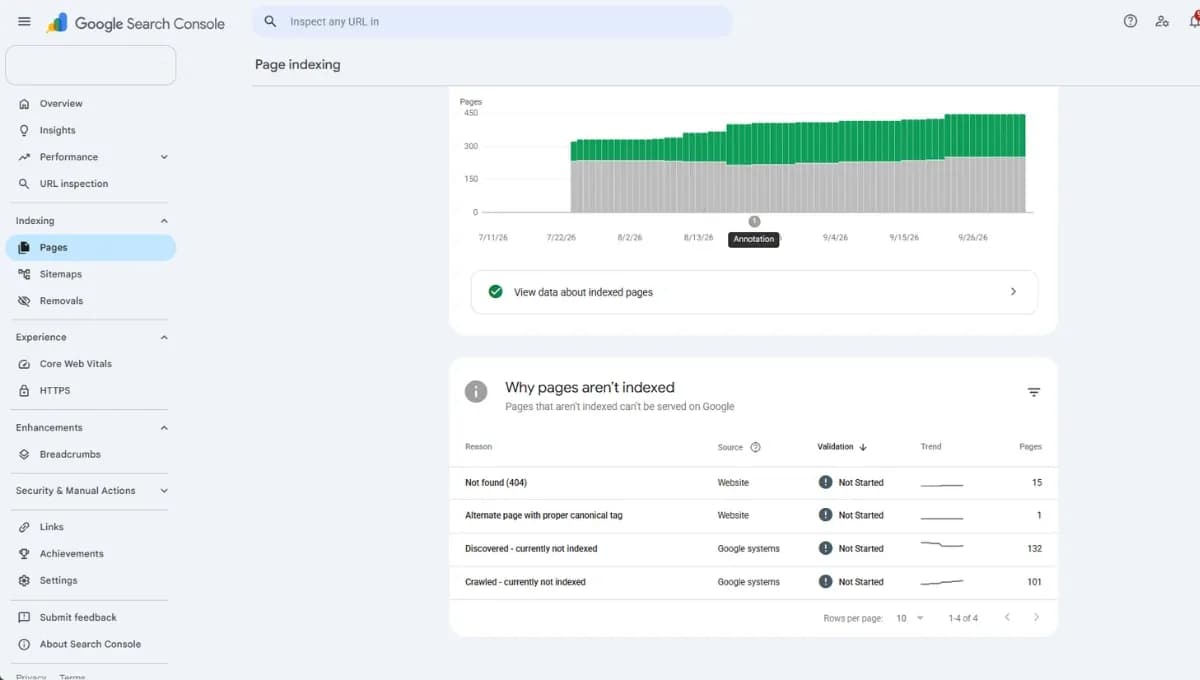
Task: Open the notifications bell icon
Action: pyautogui.click(x=1194, y=21)
